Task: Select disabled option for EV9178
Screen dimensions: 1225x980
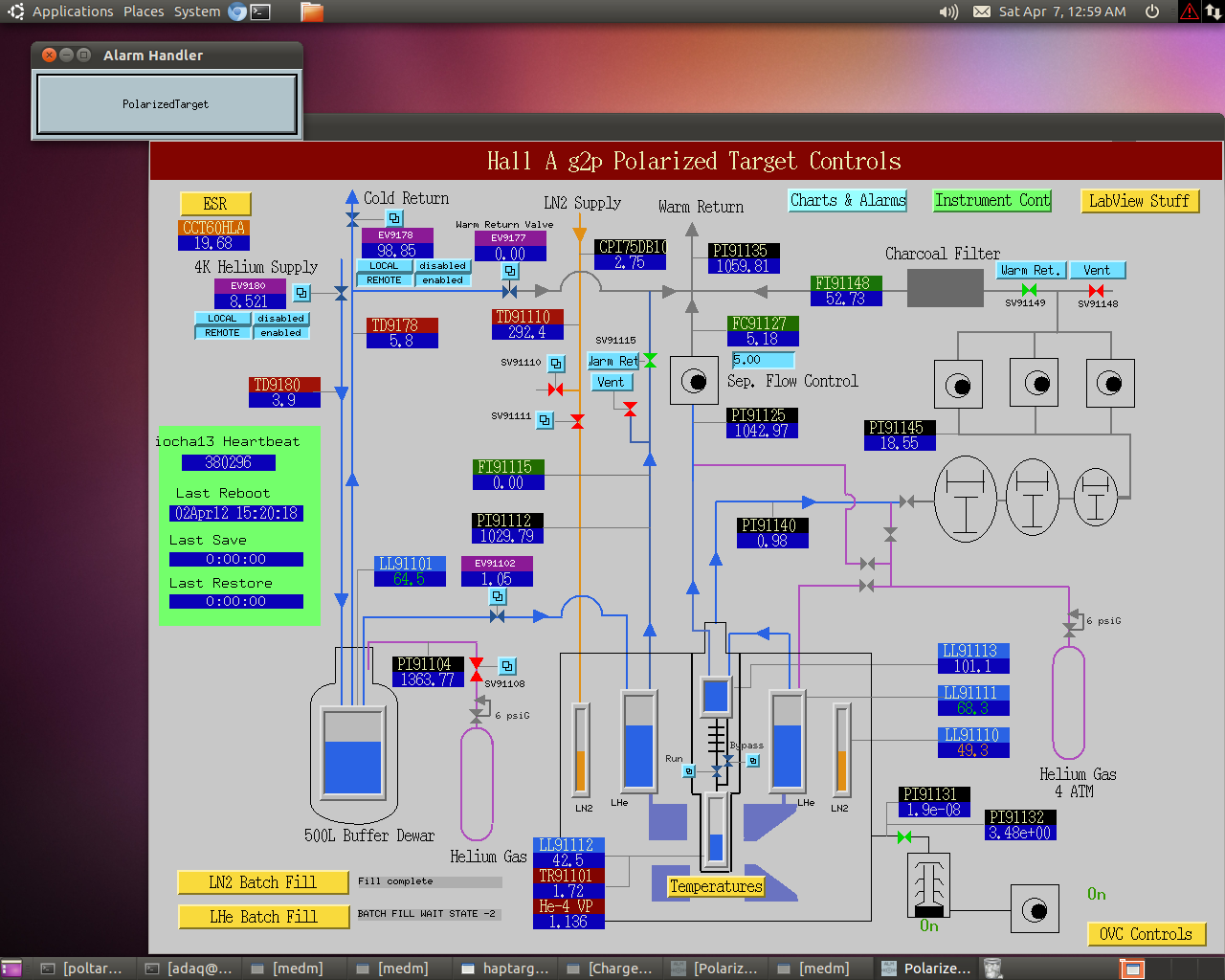Action: (x=443, y=266)
